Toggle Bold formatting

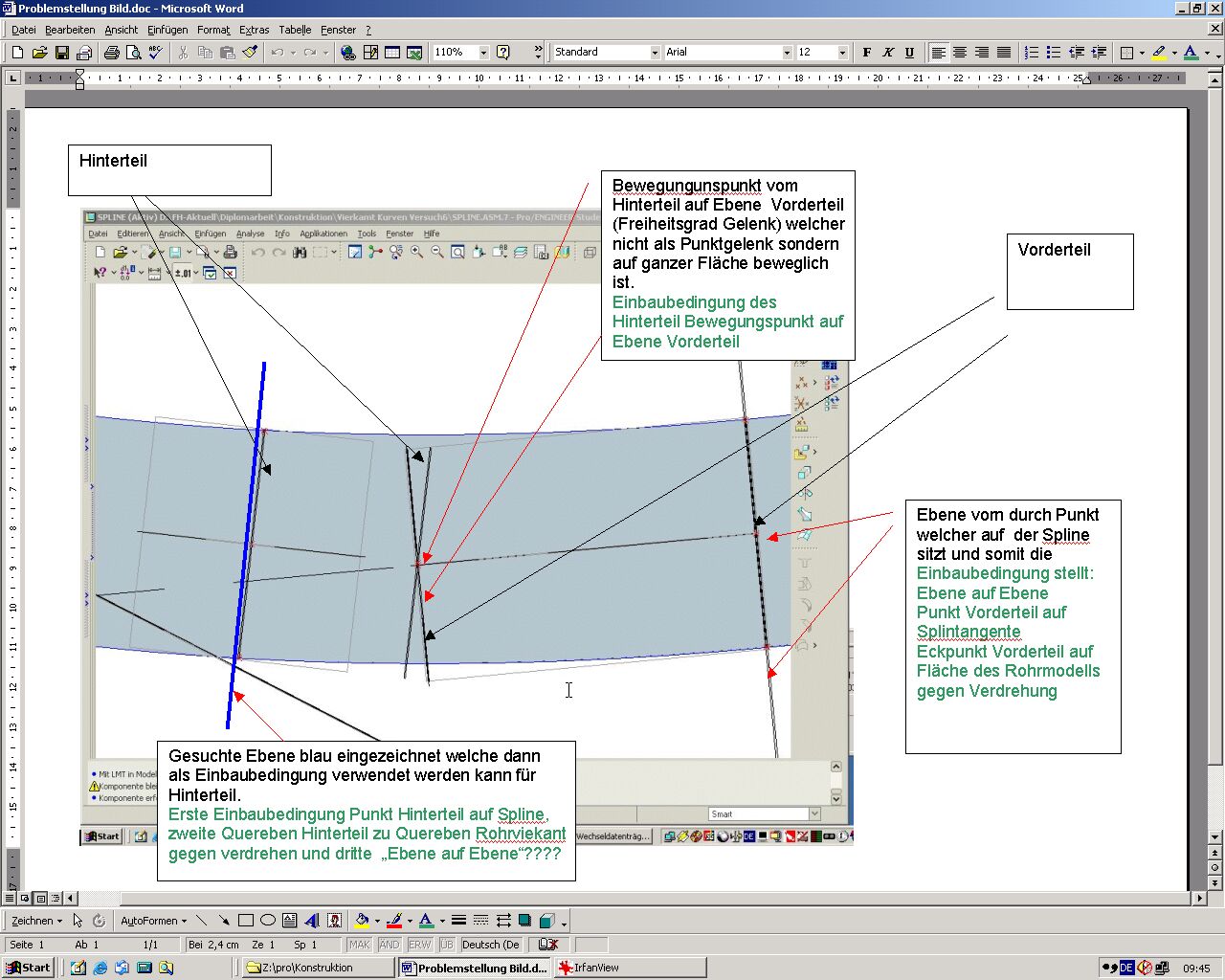tap(867, 53)
